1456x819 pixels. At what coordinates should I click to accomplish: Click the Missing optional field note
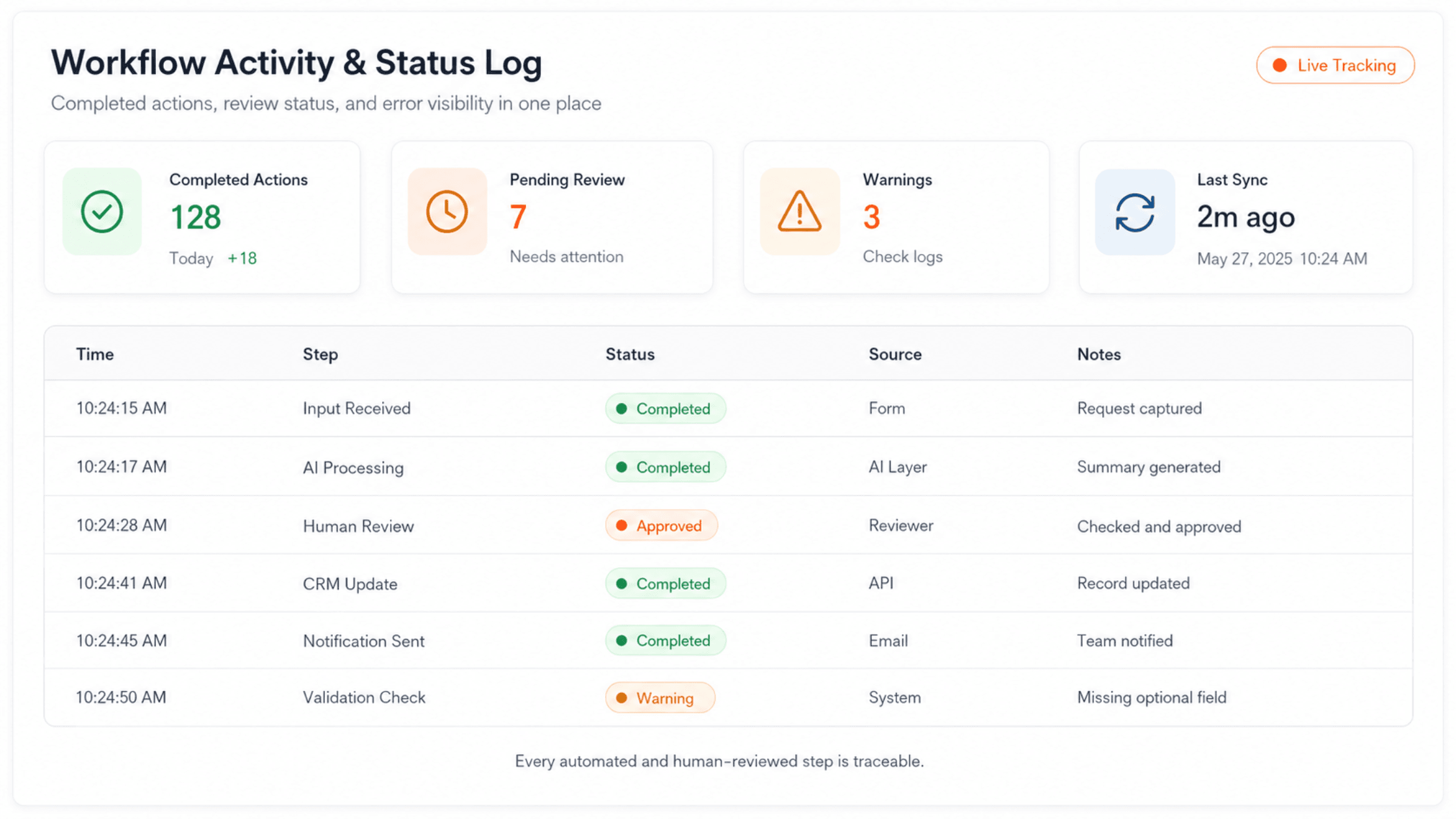click(1152, 697)
